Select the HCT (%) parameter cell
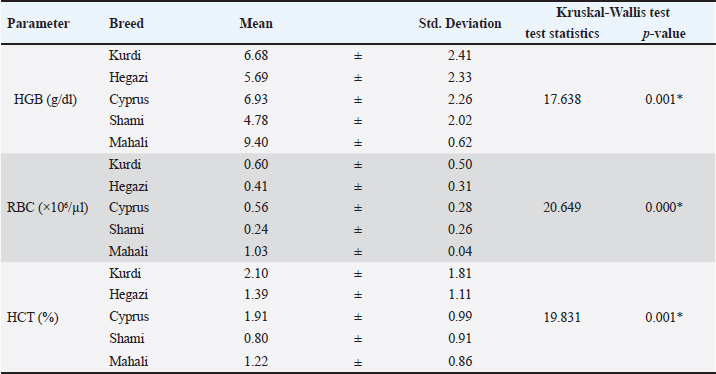716x374 pixels. pos(33,317)
